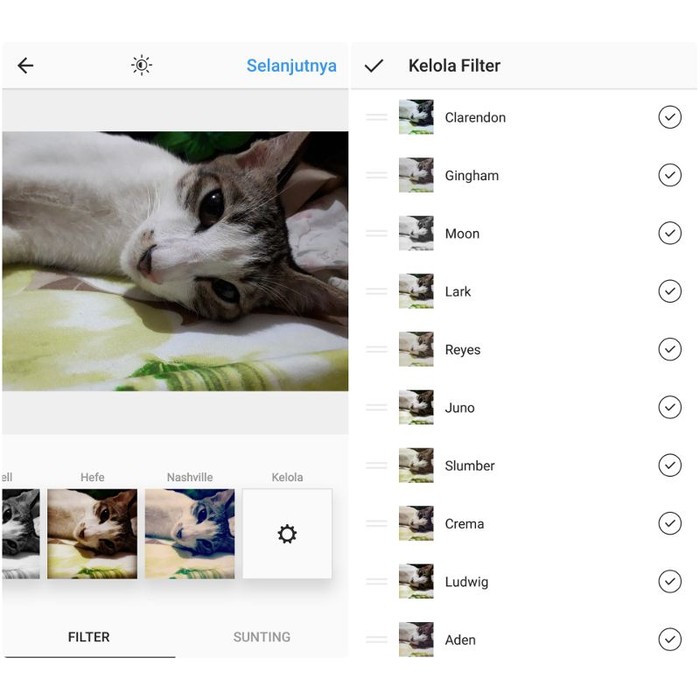Uncheck the Clarendon filter checkmark
Viewport: 700px width, 700px height.
coord(670,118)
